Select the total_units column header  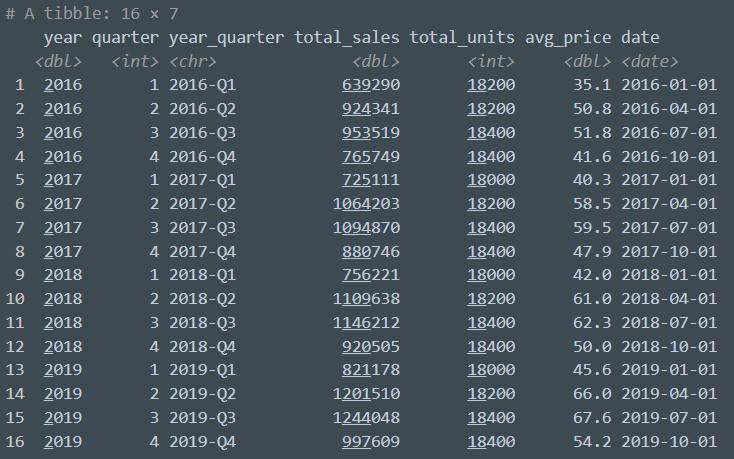[x=462, y=38]
